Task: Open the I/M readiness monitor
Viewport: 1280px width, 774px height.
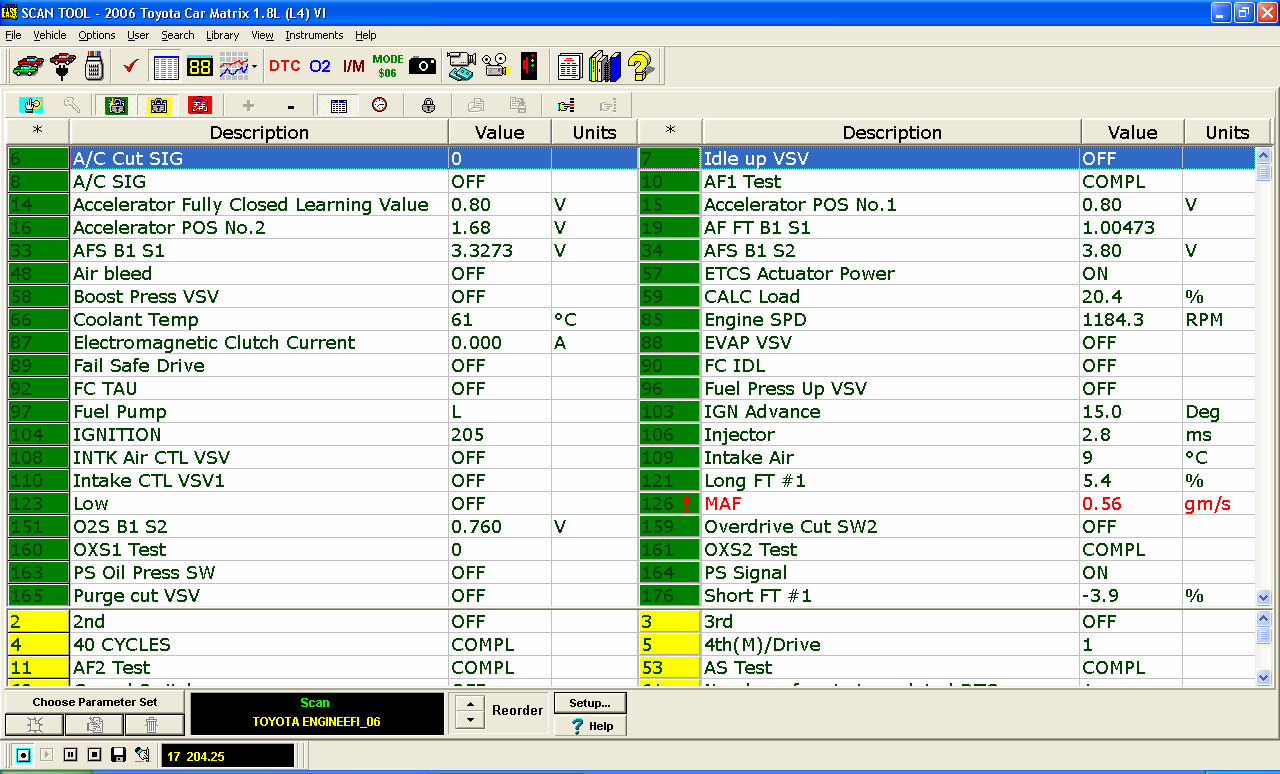Action: 353,66
